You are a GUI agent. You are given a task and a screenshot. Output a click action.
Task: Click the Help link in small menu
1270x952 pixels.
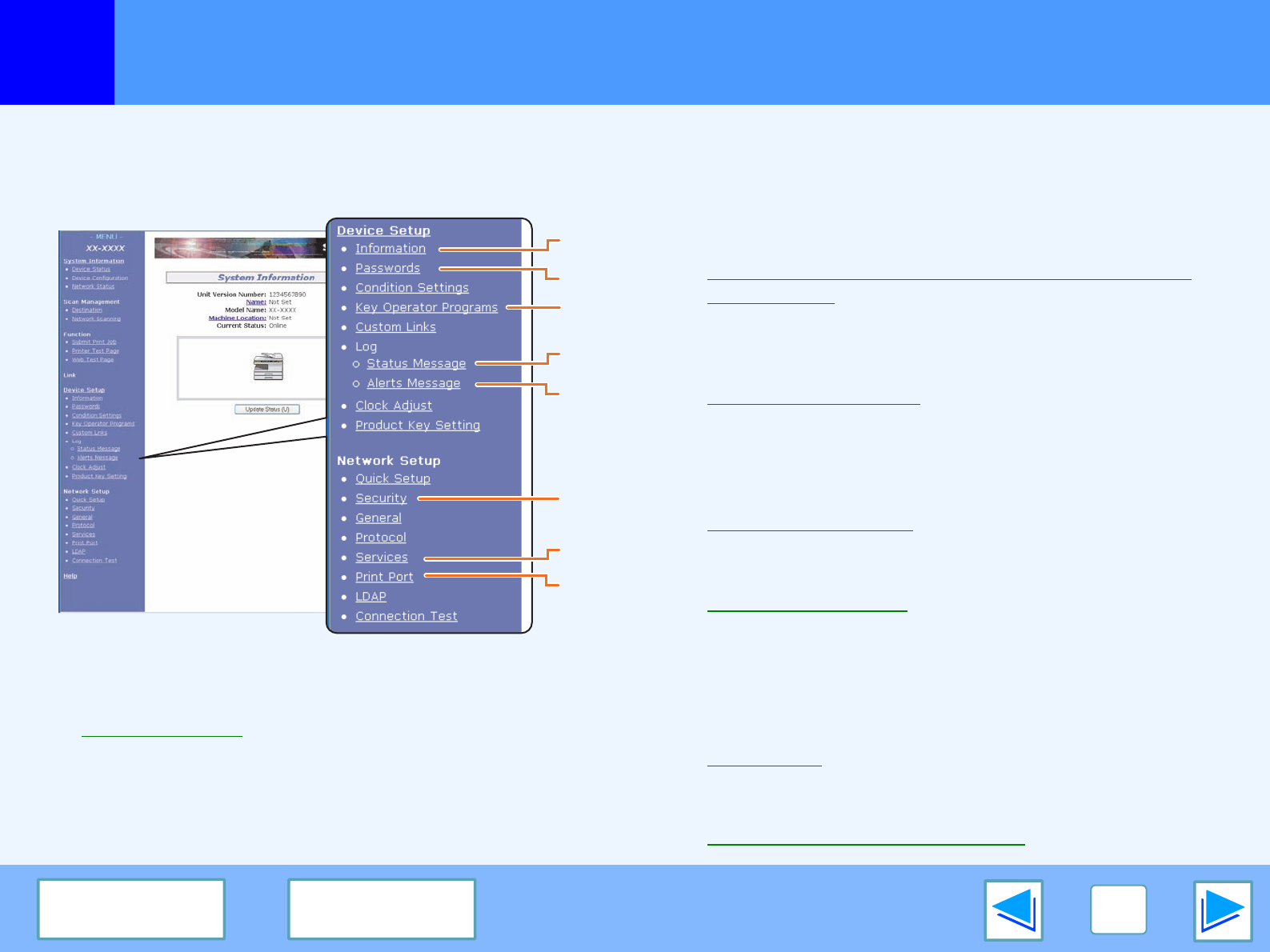point(70,576)
